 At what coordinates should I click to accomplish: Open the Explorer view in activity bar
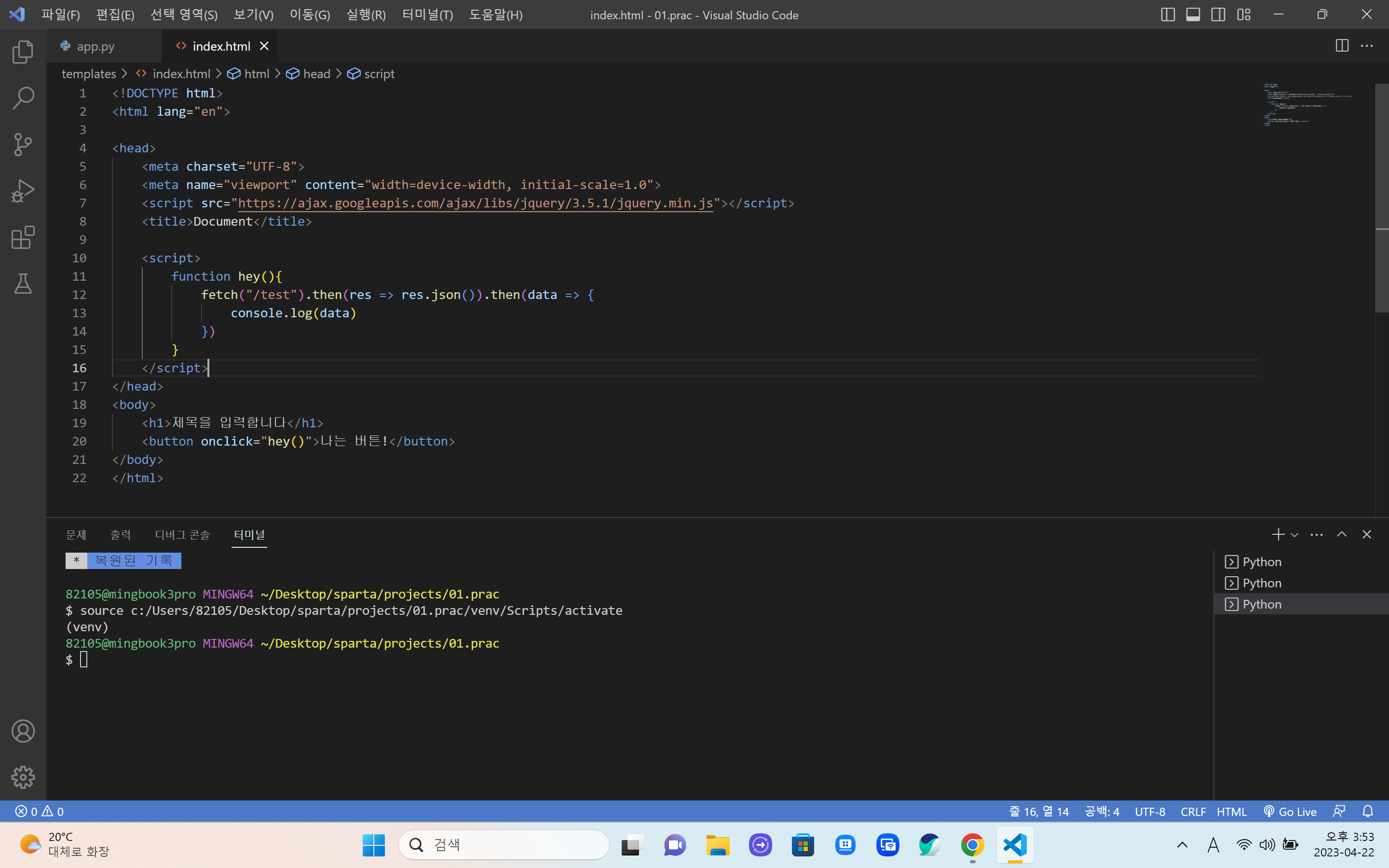coord(23,52)
